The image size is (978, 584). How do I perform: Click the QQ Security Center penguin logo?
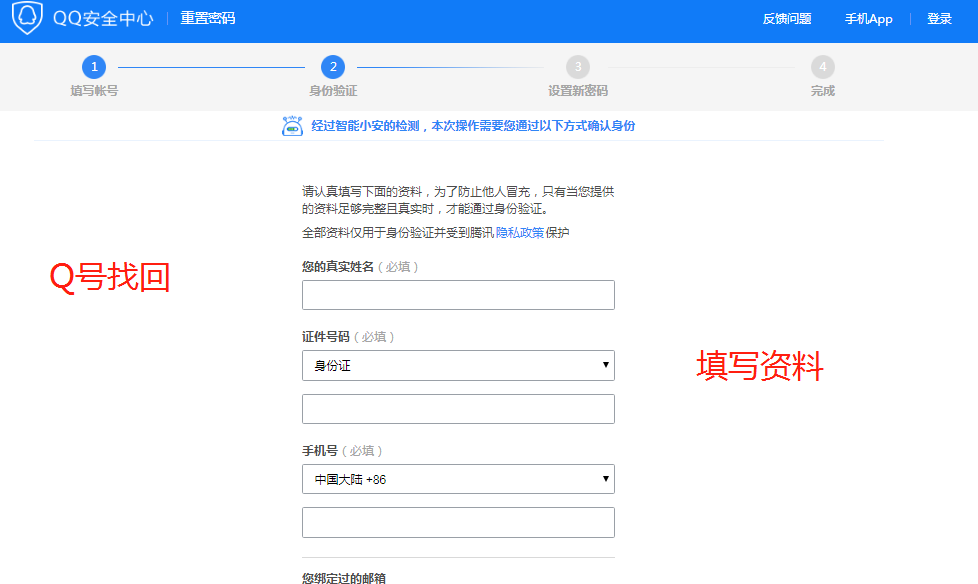[27, 18]
